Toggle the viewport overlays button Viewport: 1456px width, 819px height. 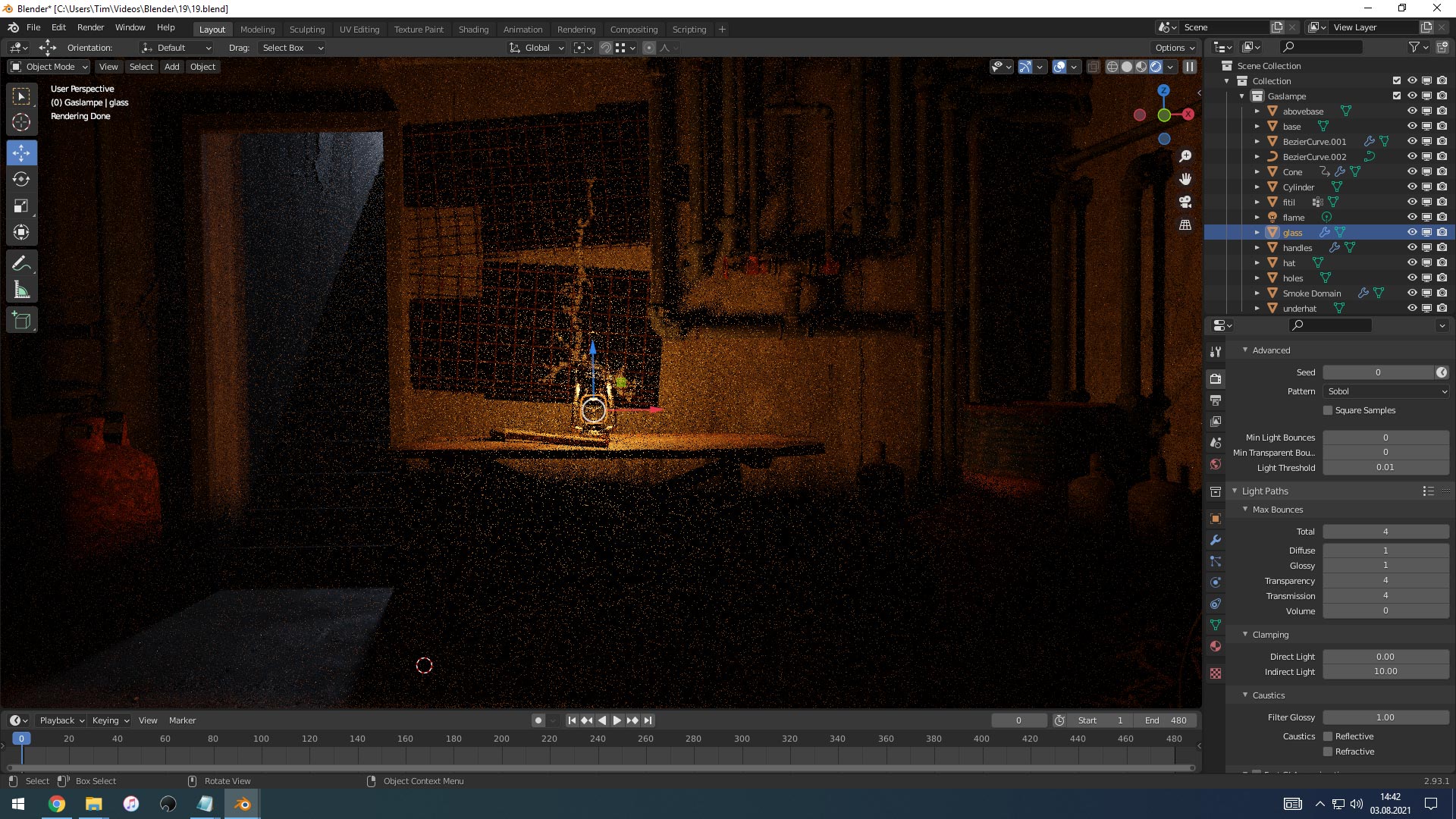(x=1059, y=67)
